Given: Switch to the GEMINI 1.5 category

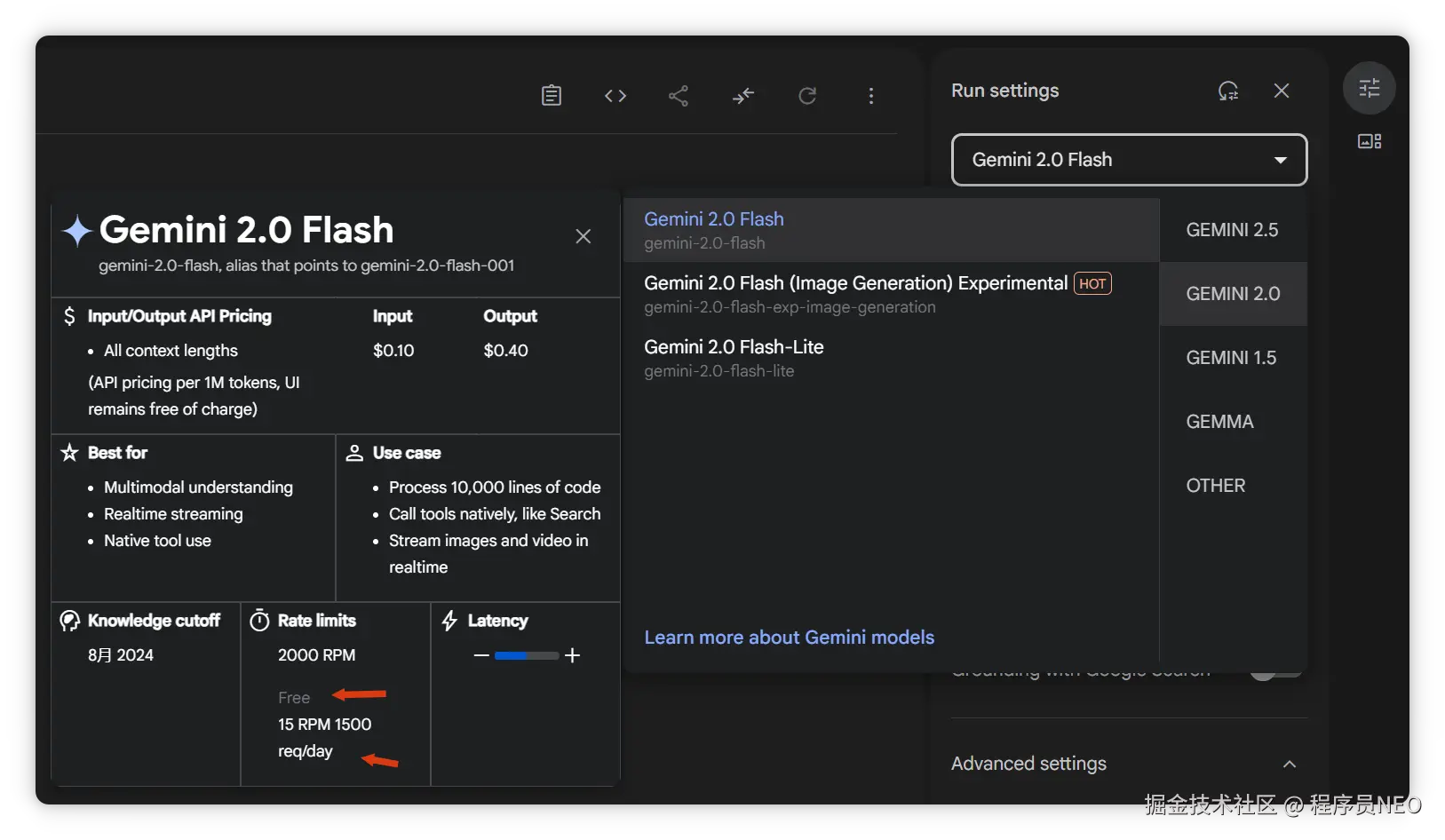Looking at the screenshot, I should pyautogui.click(x=1231, y=358).
